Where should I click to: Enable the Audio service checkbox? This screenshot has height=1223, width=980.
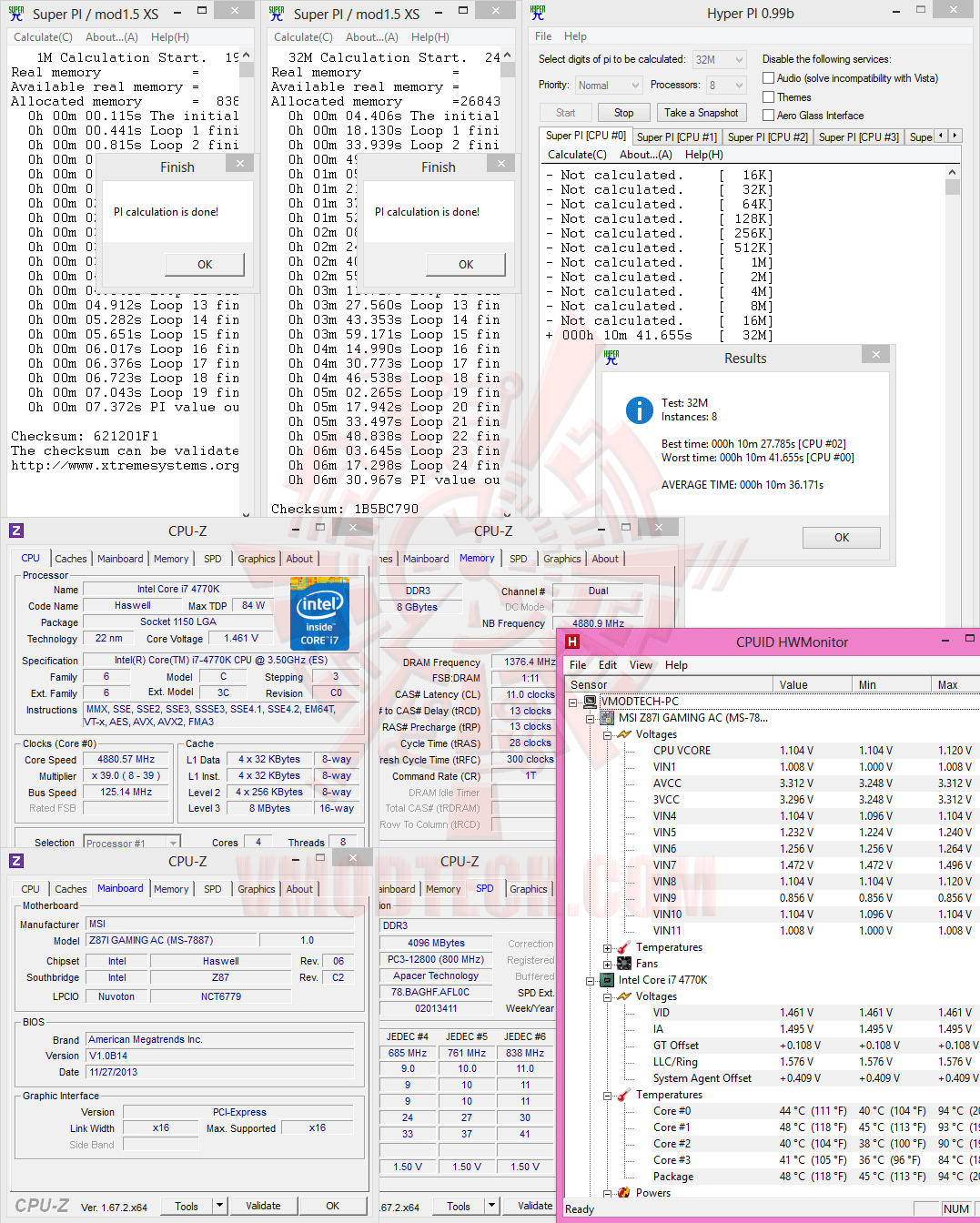coord(768,78)
